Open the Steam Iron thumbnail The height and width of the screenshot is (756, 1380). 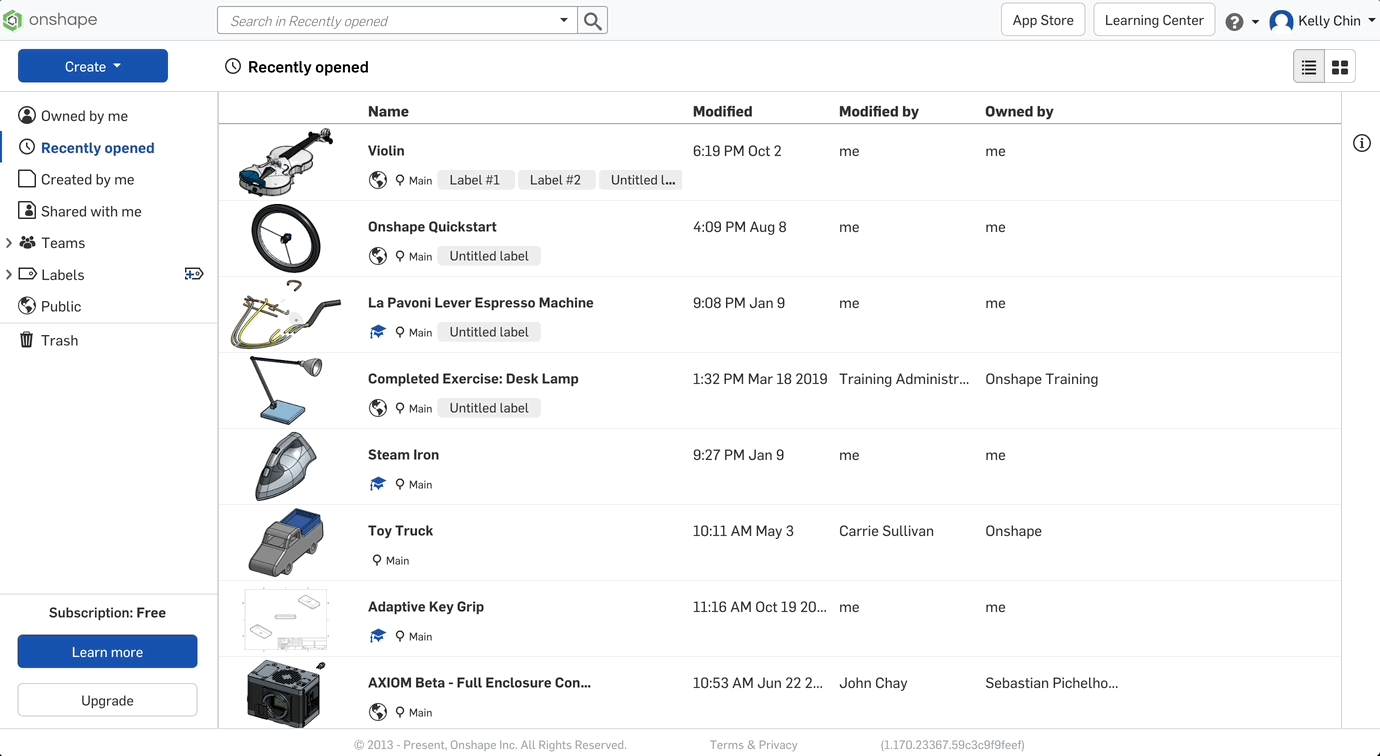[x=285, y=466]
